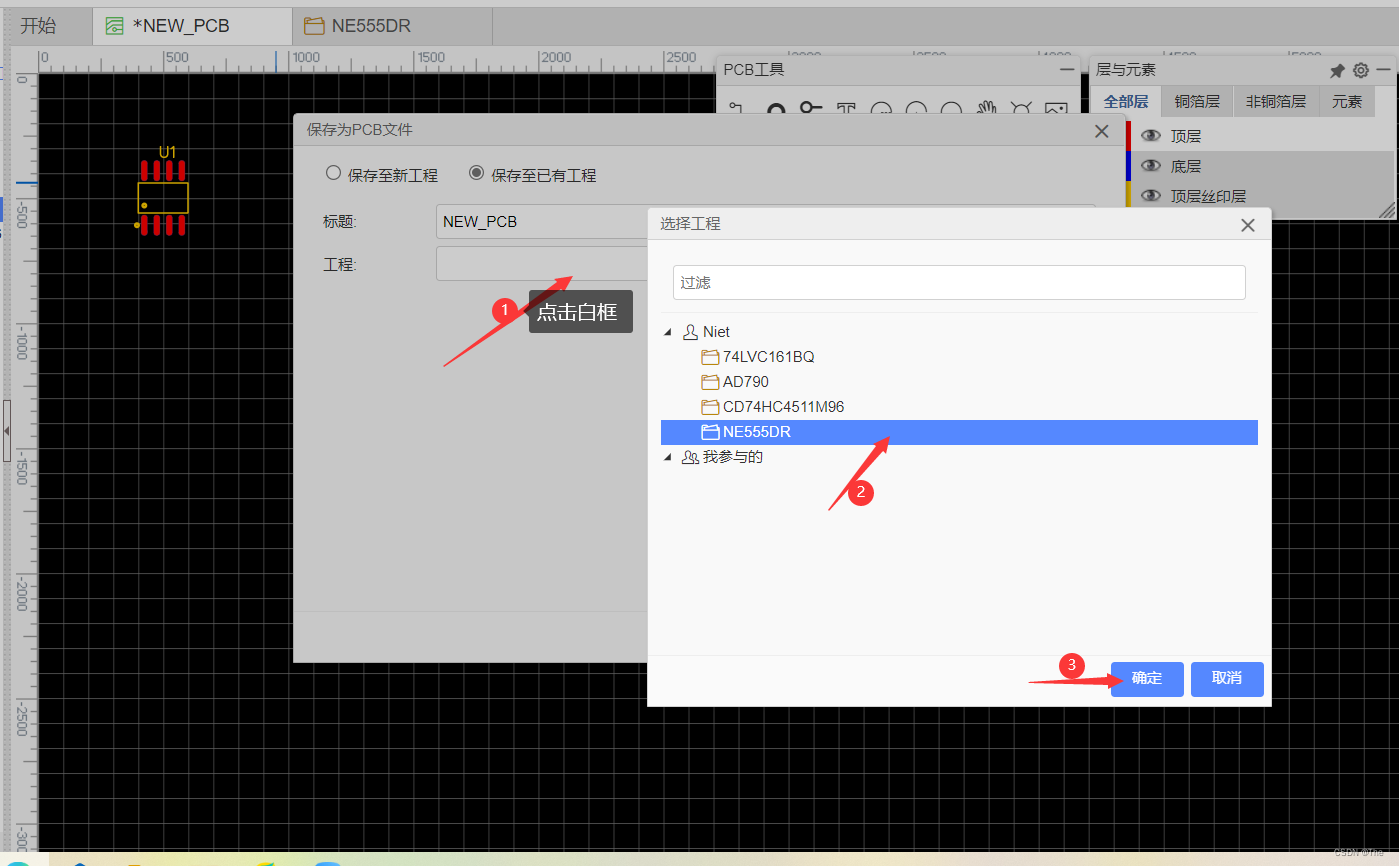Click the 选择工程 dialog title
Viewport: 1399px width, 866px height.
[x=690, y=224]
